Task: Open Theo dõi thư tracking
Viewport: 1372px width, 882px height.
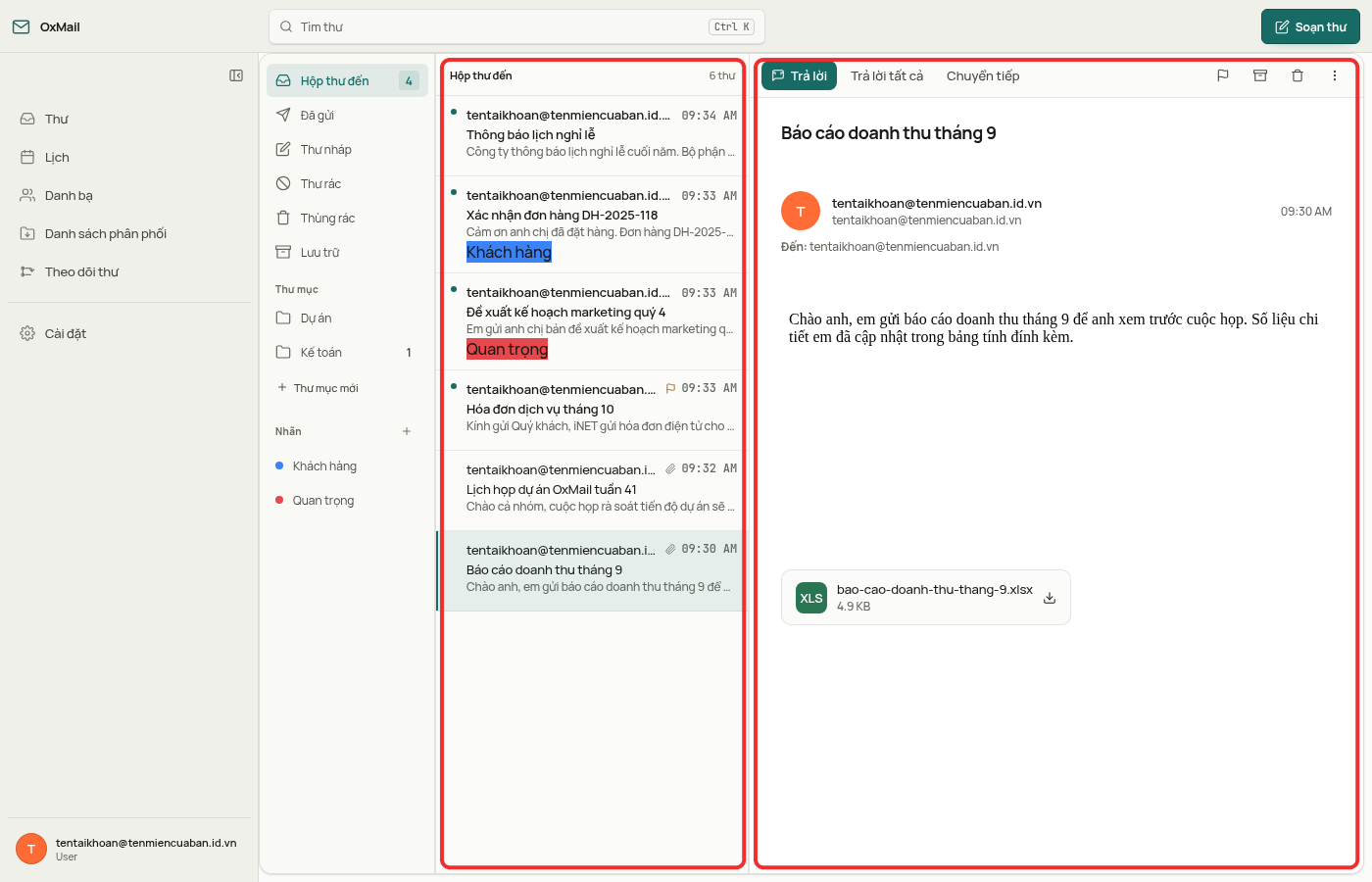Action: (129, 271)
